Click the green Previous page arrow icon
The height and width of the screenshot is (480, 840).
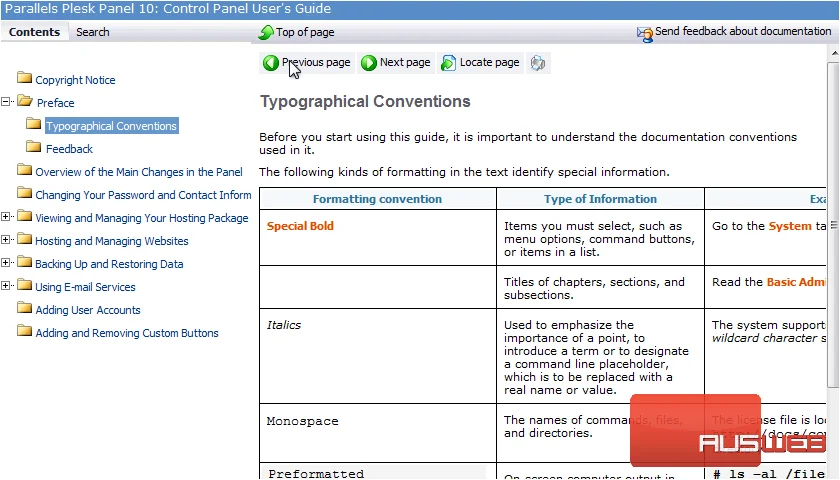(x=271, y=63)
